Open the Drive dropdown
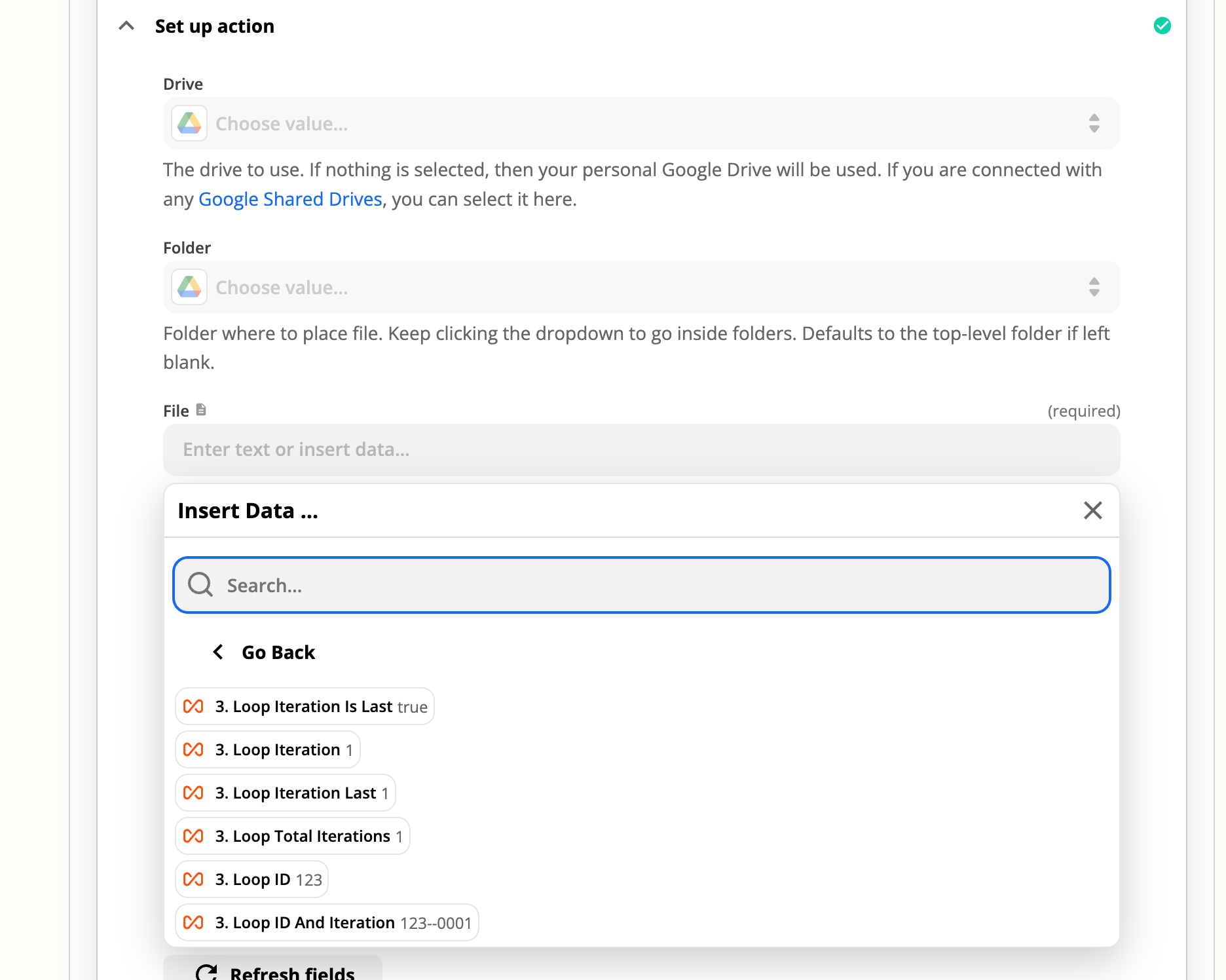1226x980 pixels. (641, 123)
